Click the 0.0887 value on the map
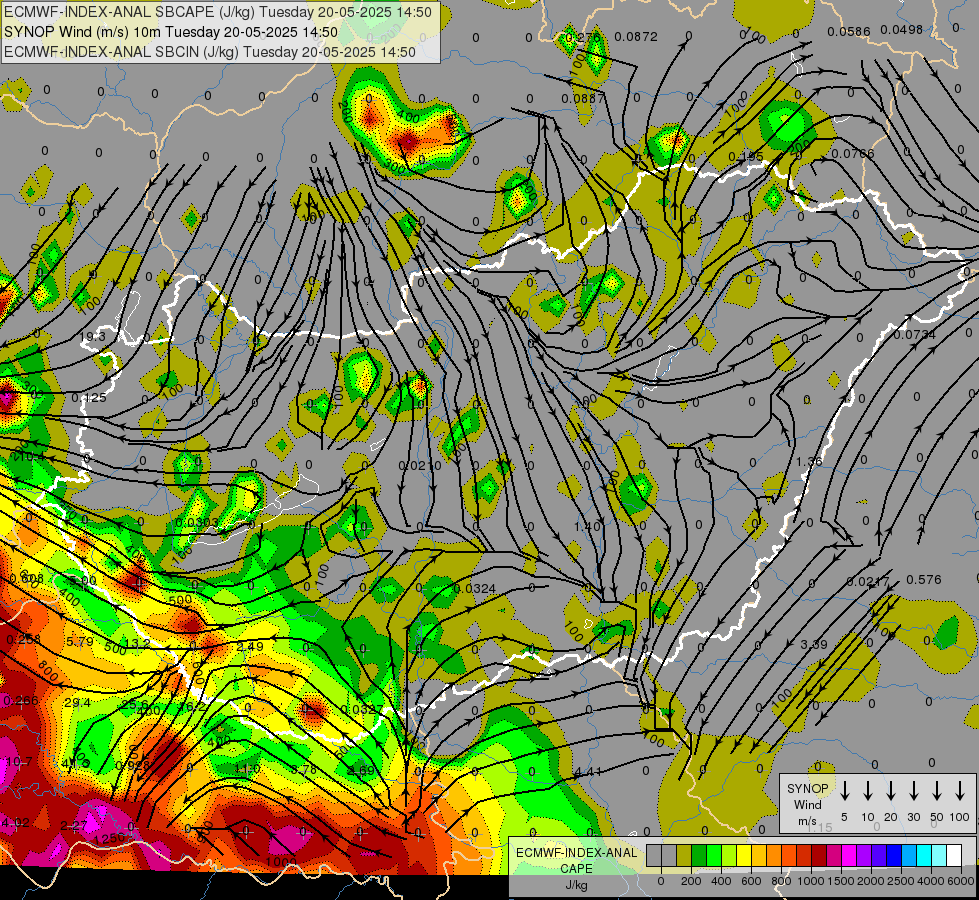979x900 pixels. tap(583, 98)
